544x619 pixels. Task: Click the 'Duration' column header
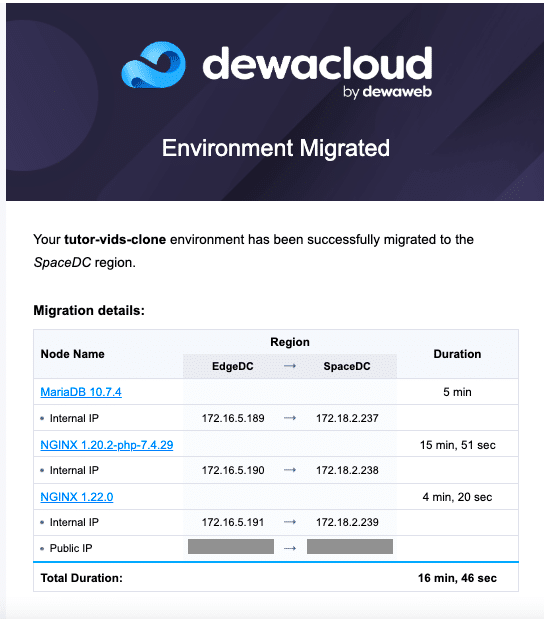[457, 354]
